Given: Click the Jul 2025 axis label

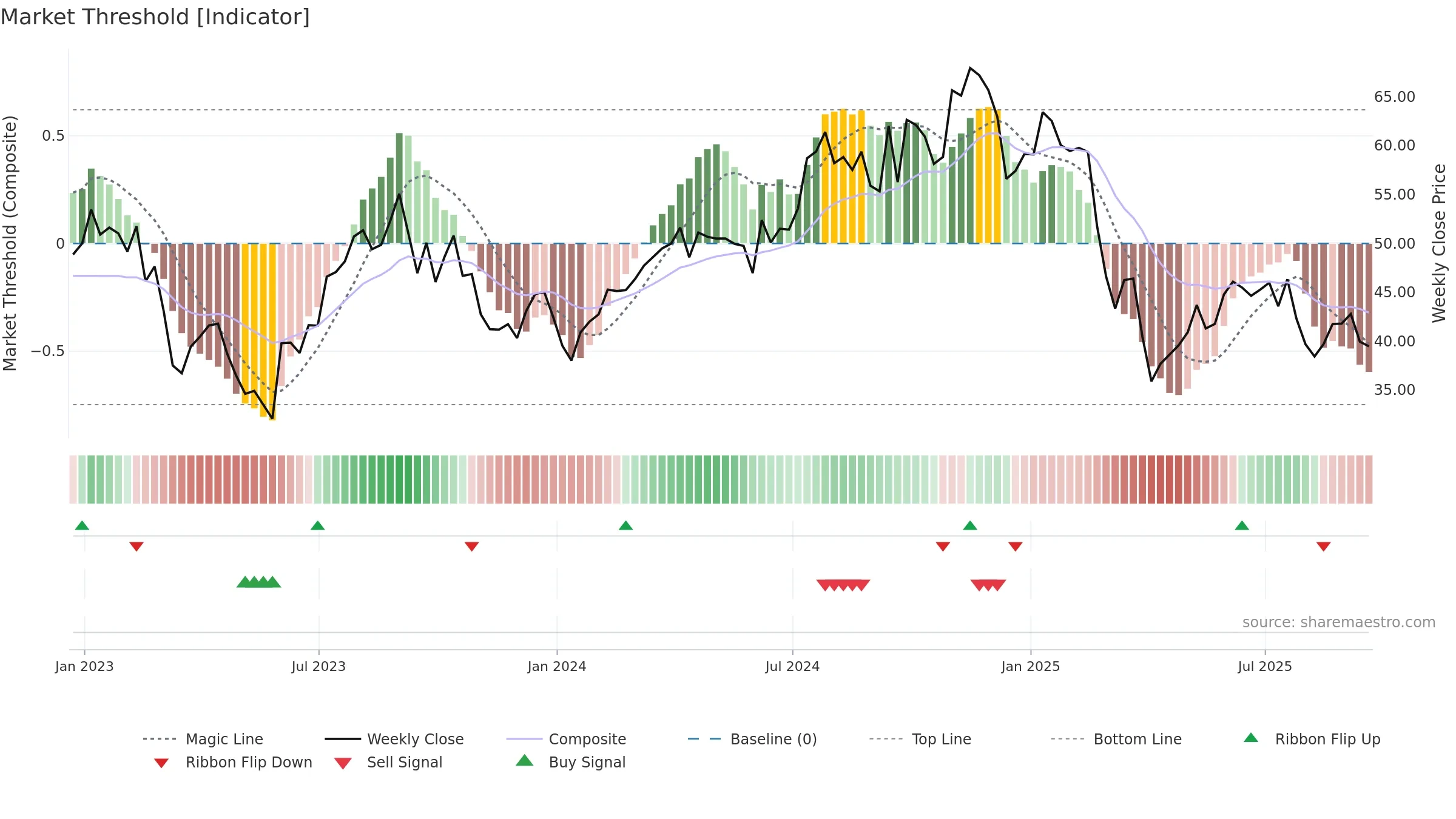Looking at the screenshot, I should [x=1265, y=667].
